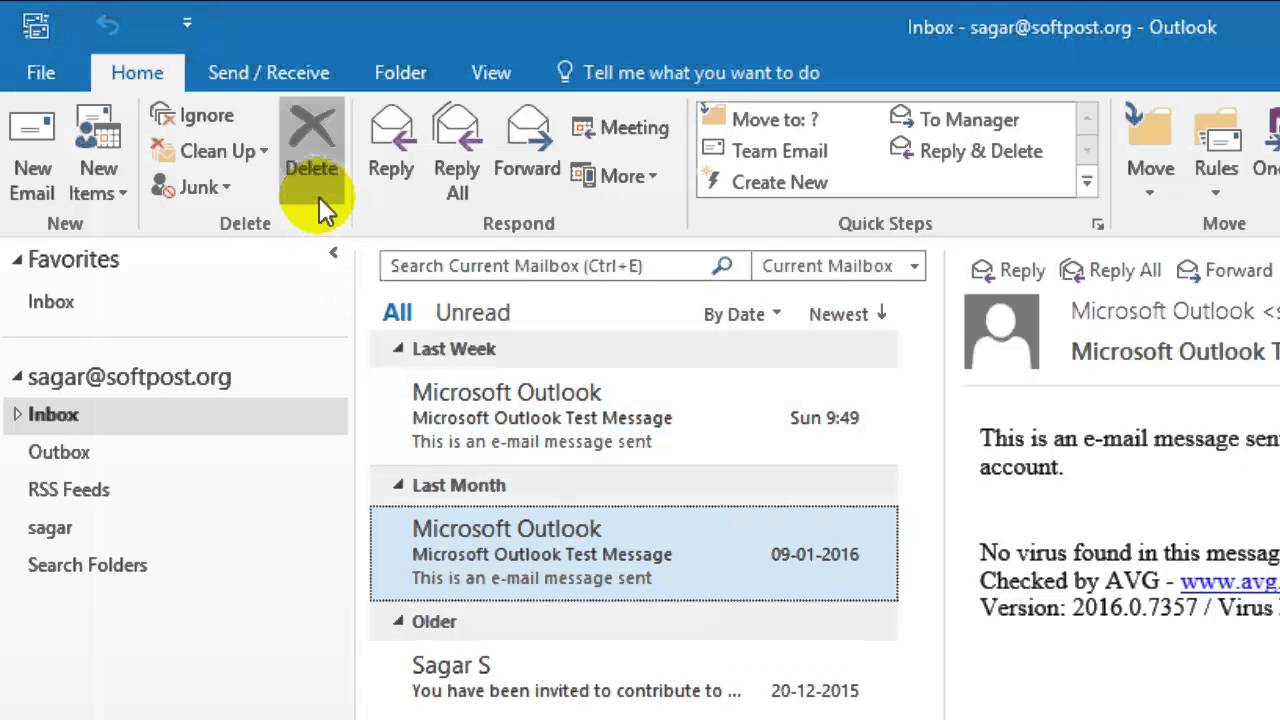1280x720 pixels.
Task: Open the Sun 9:49 Microsoft Outlook message
Action: (634, 416)
